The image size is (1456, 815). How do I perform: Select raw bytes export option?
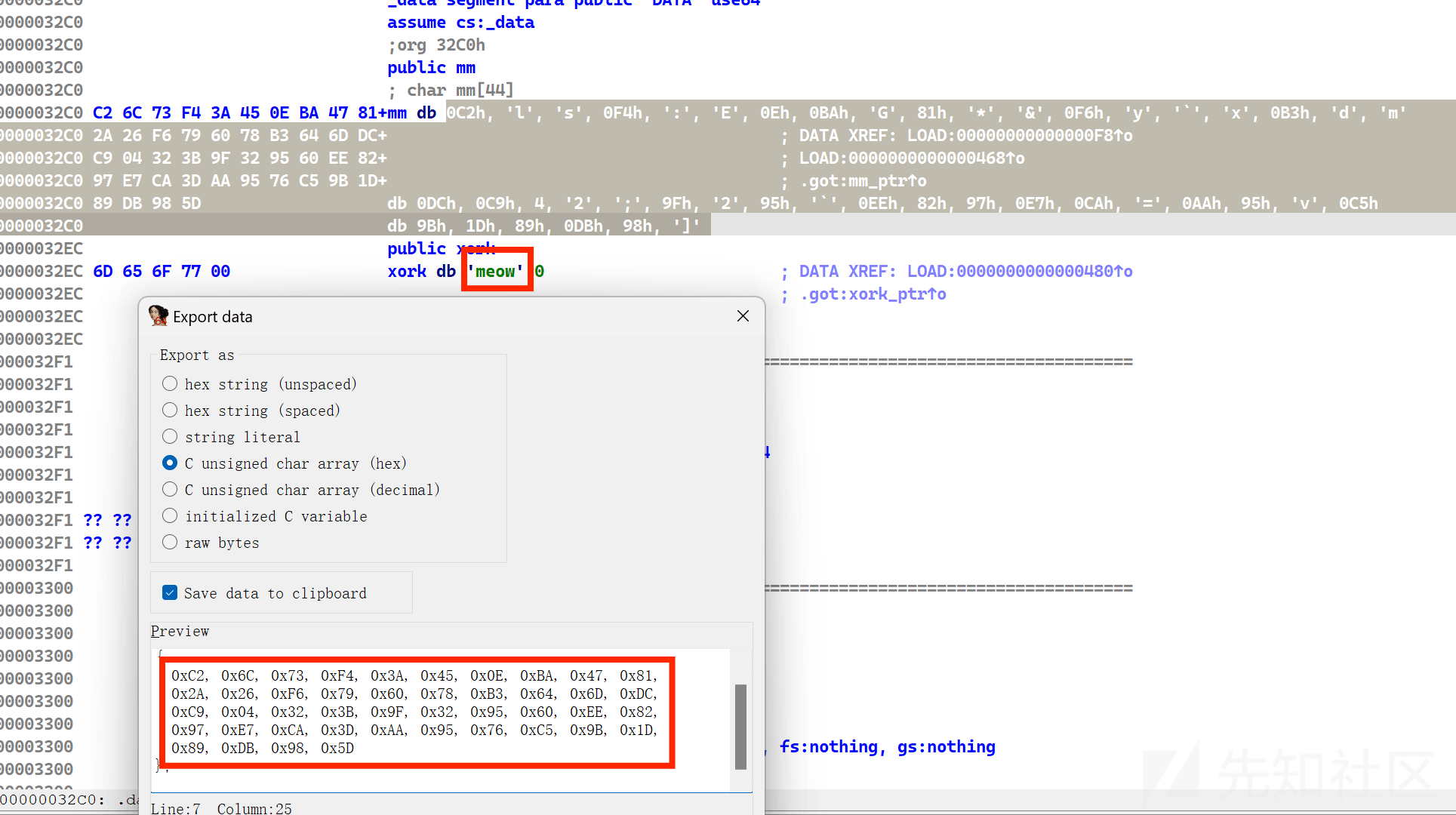[211, 543]
